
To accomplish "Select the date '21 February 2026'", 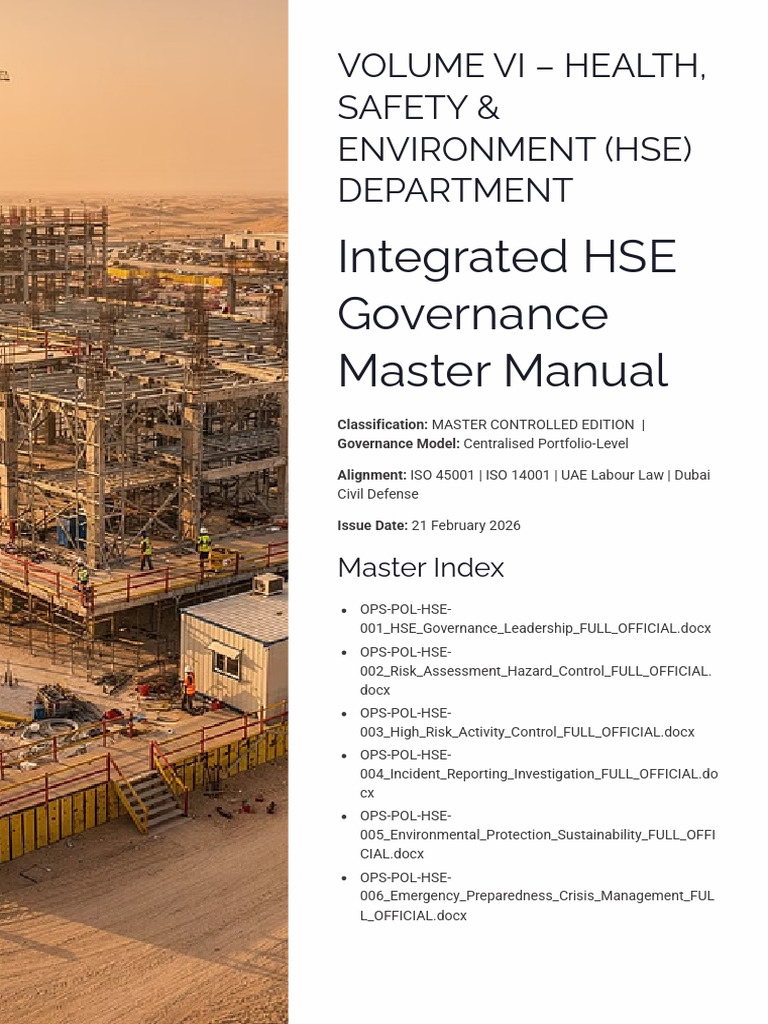I will point(466,525).
